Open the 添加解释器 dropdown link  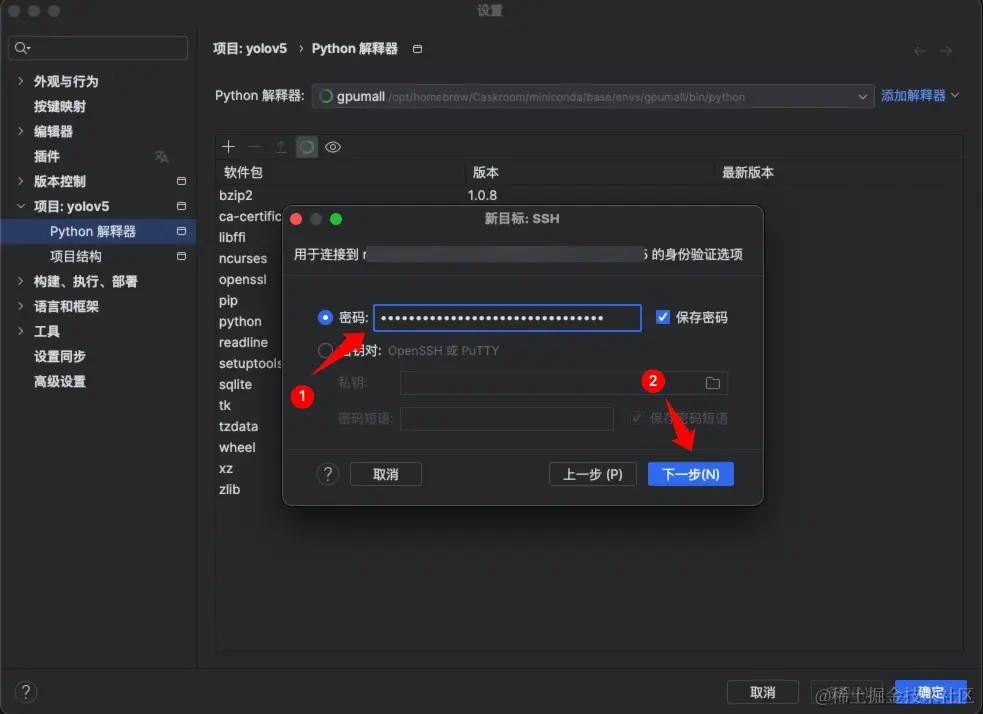[920, 95]
